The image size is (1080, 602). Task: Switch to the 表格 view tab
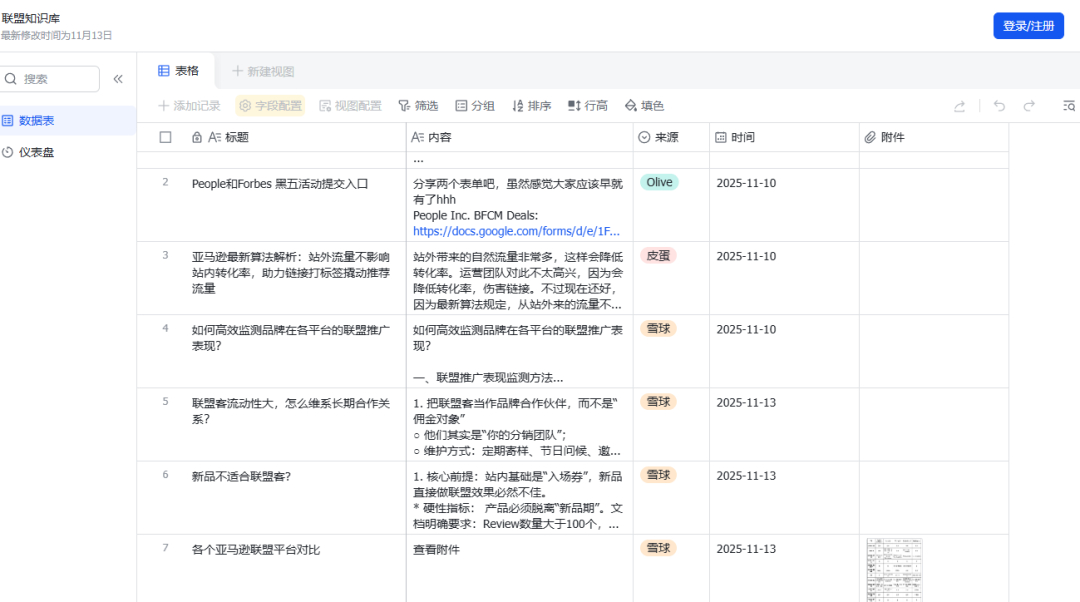click(178, 71)
